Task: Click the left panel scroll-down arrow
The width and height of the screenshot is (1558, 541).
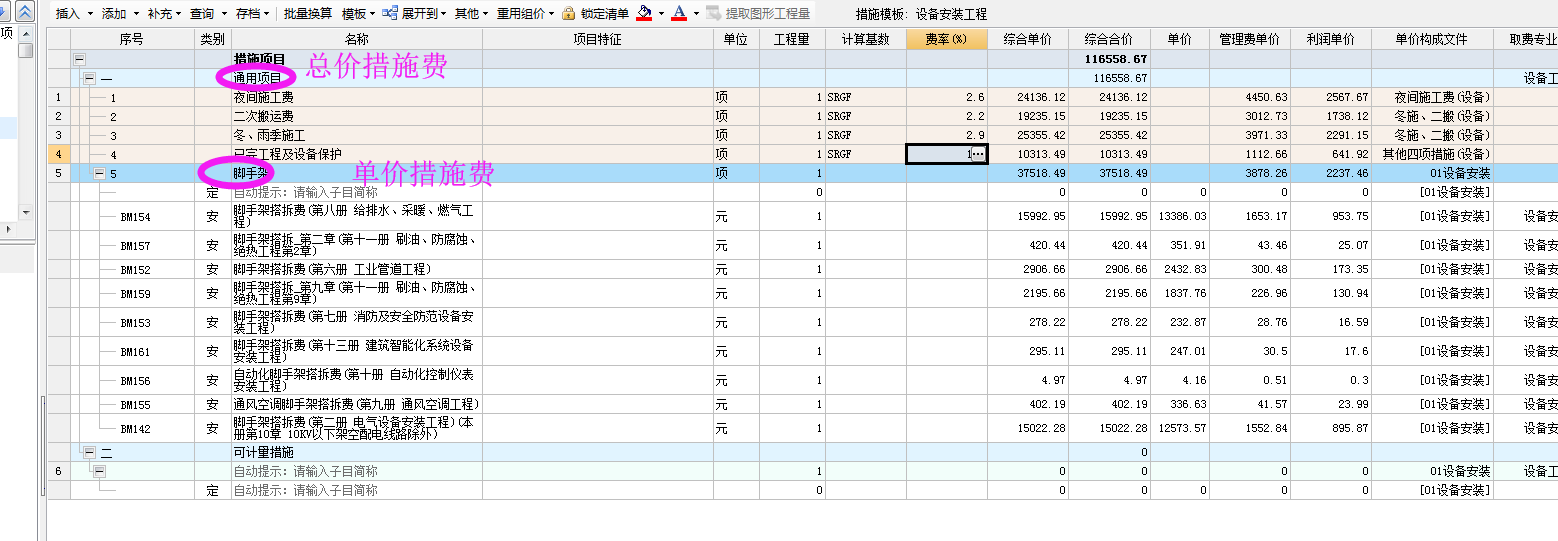Action: click(26, 212)
